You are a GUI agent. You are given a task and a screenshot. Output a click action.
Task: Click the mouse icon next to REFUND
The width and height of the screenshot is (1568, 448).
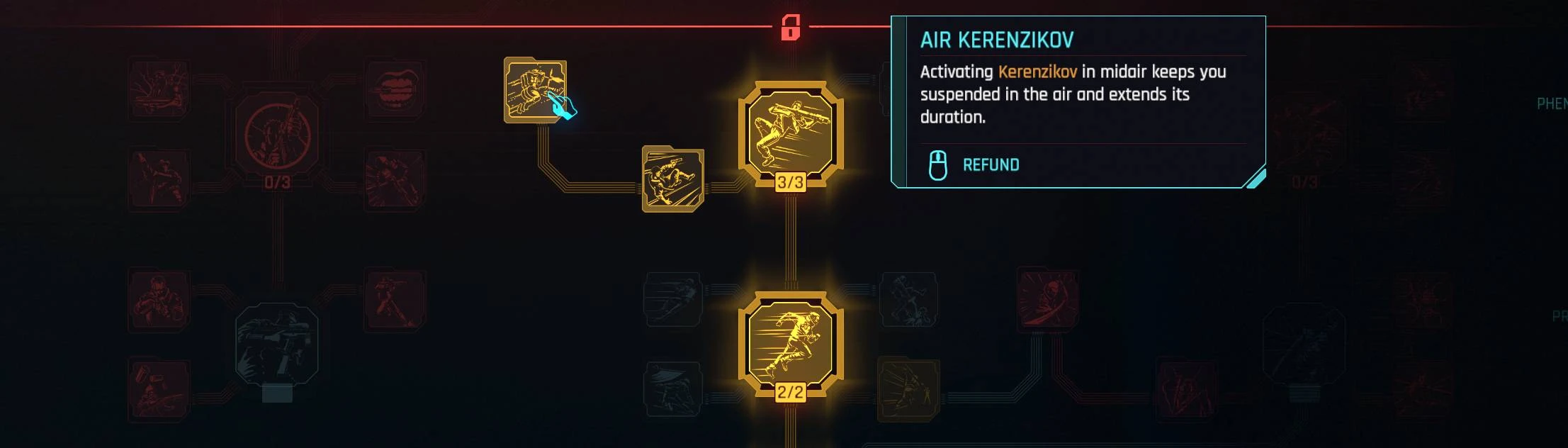[x=937, y=165]
